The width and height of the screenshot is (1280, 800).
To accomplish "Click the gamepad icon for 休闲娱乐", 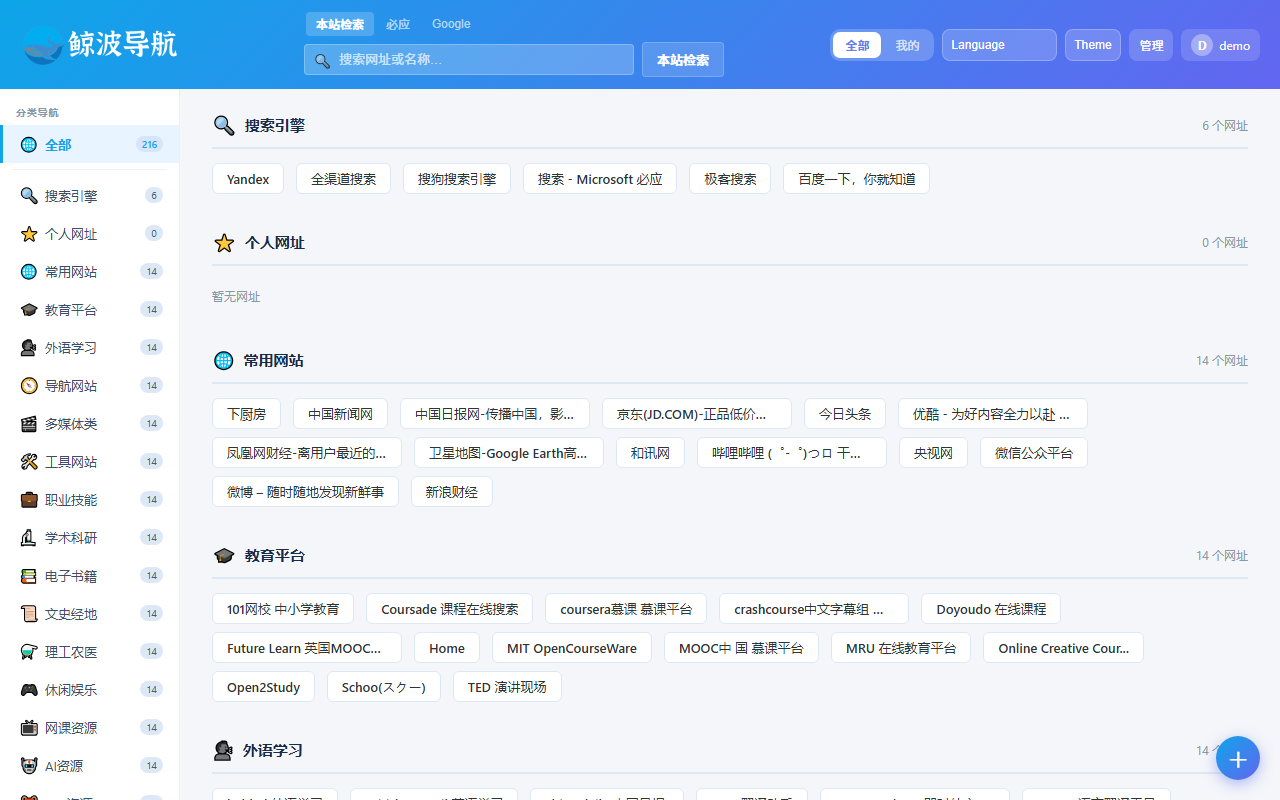I will coord(29,690).
